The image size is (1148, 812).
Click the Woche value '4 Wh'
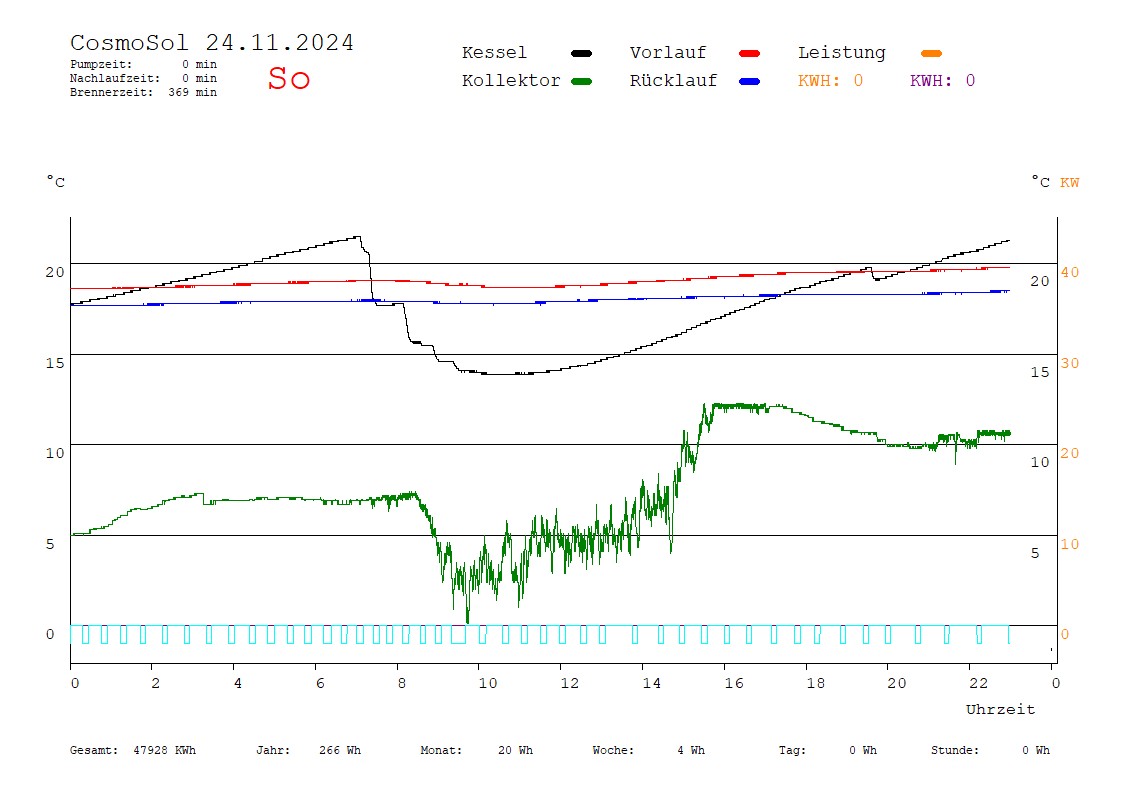pyautogui.click(x=691, y=750)
